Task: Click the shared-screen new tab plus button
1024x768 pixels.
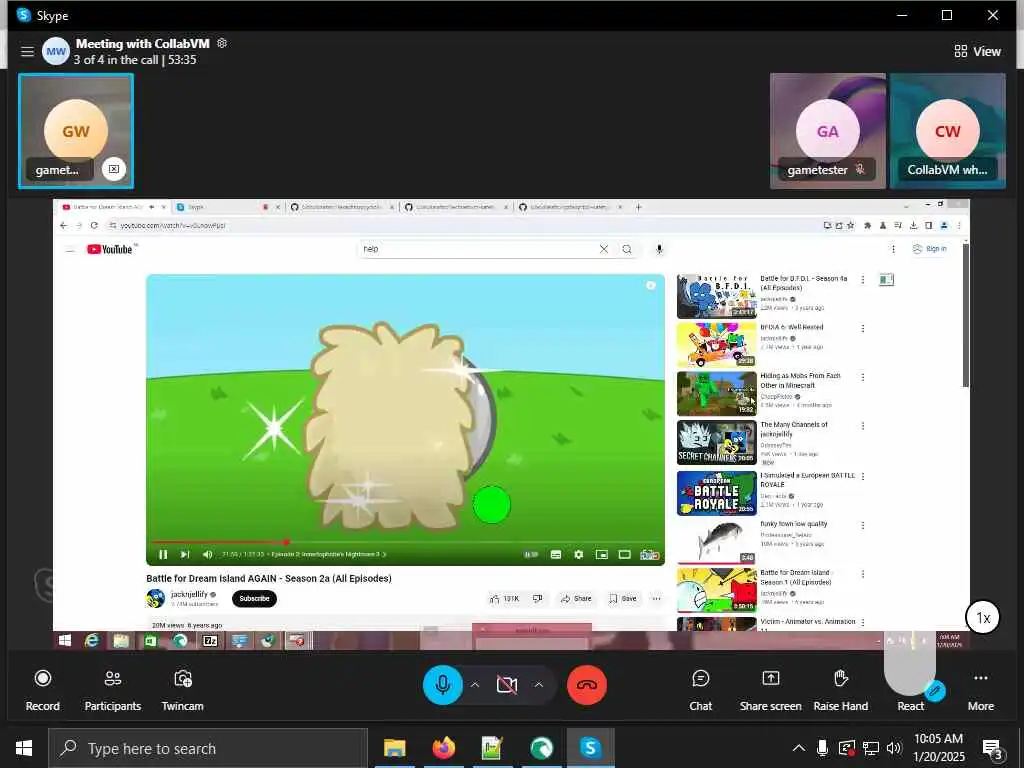Action: click(x=639, y=207)
